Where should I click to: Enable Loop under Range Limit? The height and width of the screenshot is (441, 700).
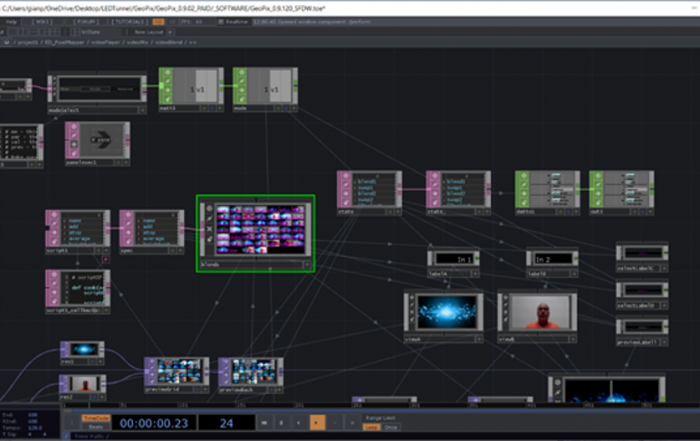click(x=371, y=427)
